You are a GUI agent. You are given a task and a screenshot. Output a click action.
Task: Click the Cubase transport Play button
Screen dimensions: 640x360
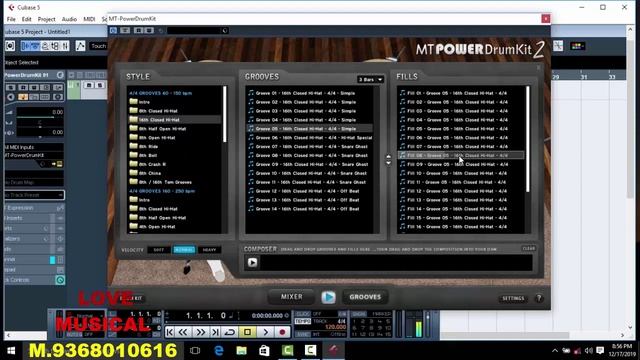(x=265, y=332)
